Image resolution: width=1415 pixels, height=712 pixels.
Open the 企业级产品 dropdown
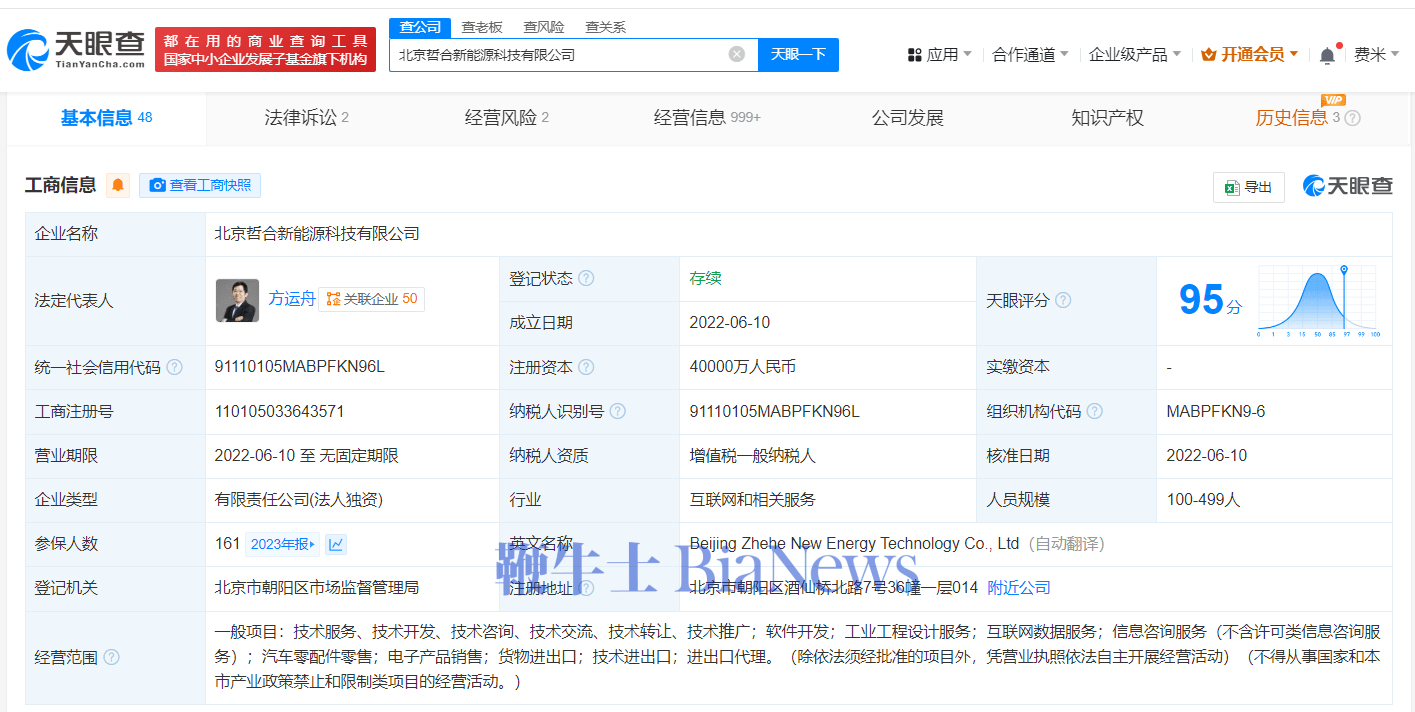pyautogui.click(x=1135, y=55)
